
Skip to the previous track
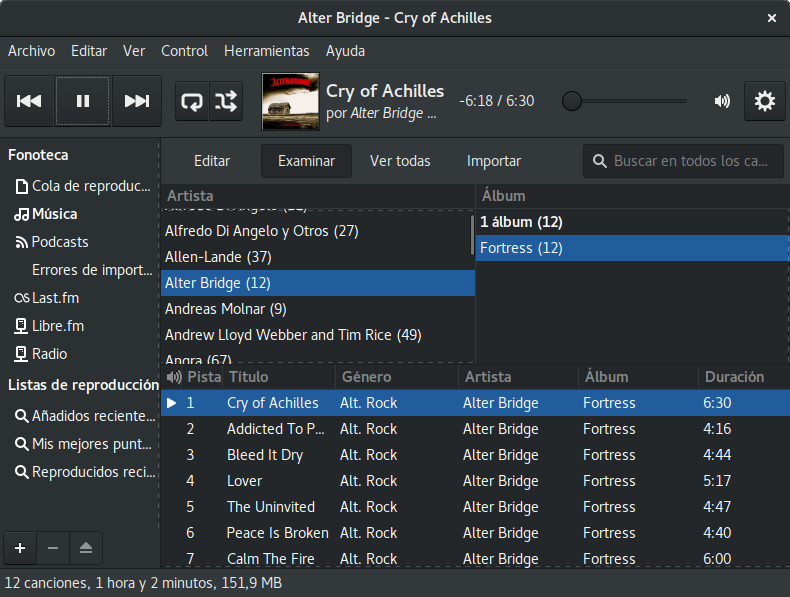coord(29,101)
